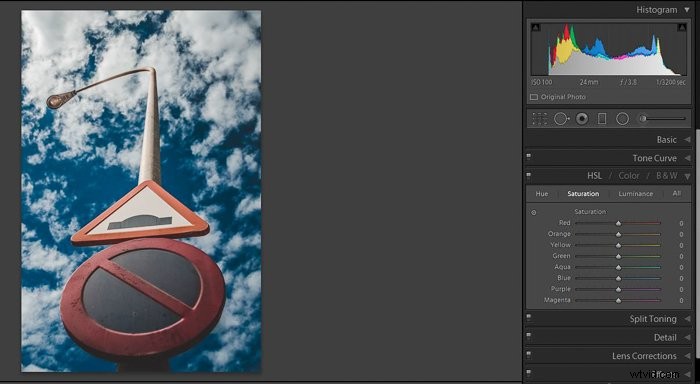
Task: Collapse the HSL panel triangle
Action: [x=687, y=176]
